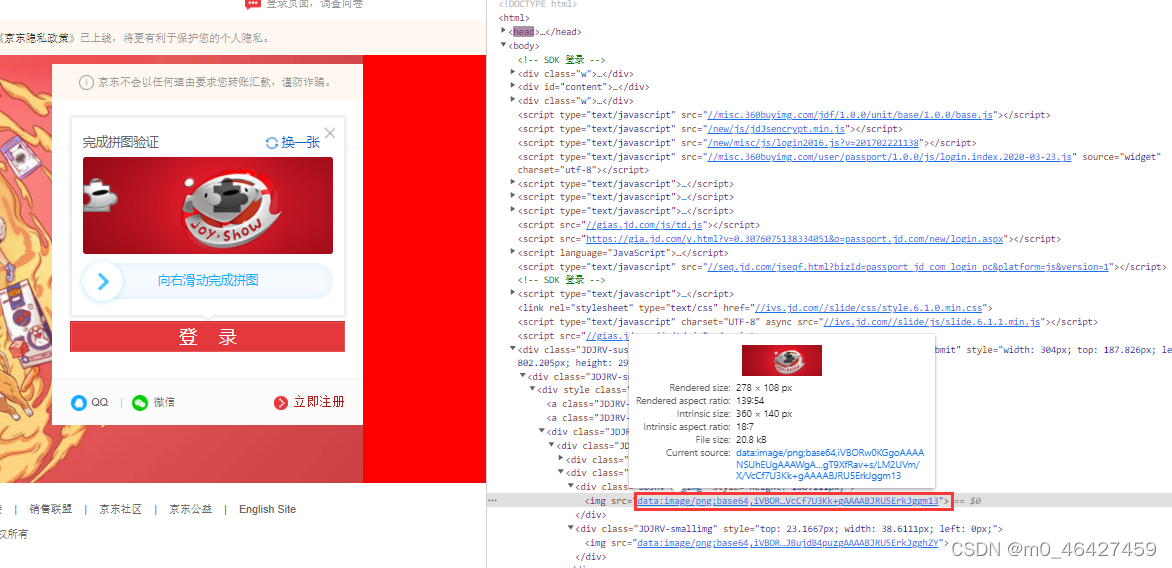Close the 完成拼图验证 captcha popup
The width and height of the screenshot is (1172, 568).
point(330,133)
